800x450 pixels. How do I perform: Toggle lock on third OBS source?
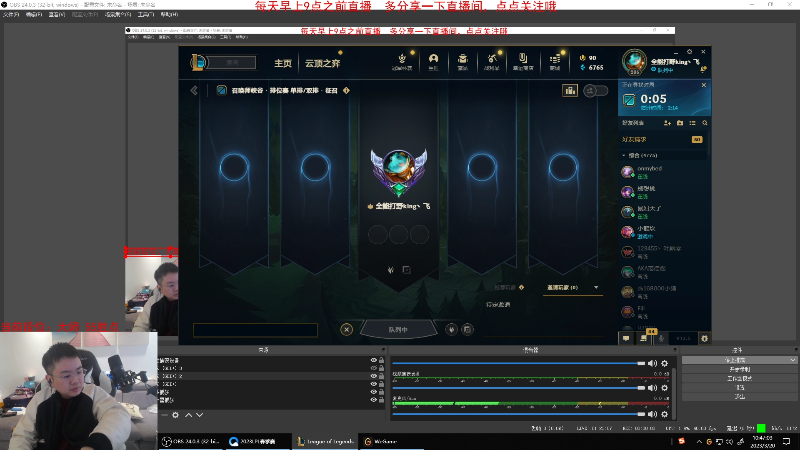(381, 376)
